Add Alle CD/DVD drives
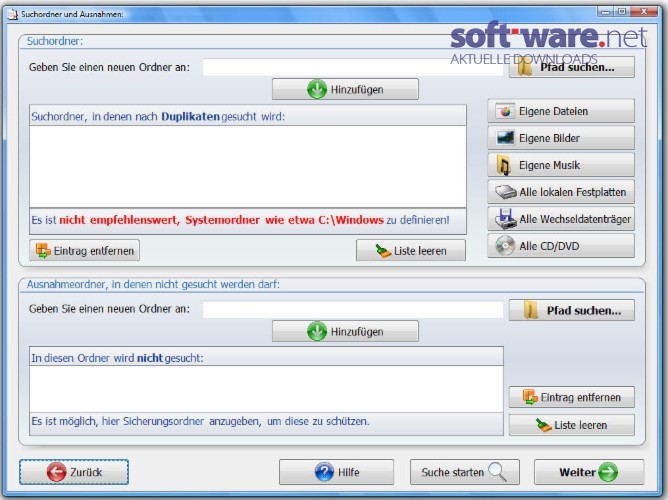Viewport: 668px width, 500px height. click(x=561, y=246)
